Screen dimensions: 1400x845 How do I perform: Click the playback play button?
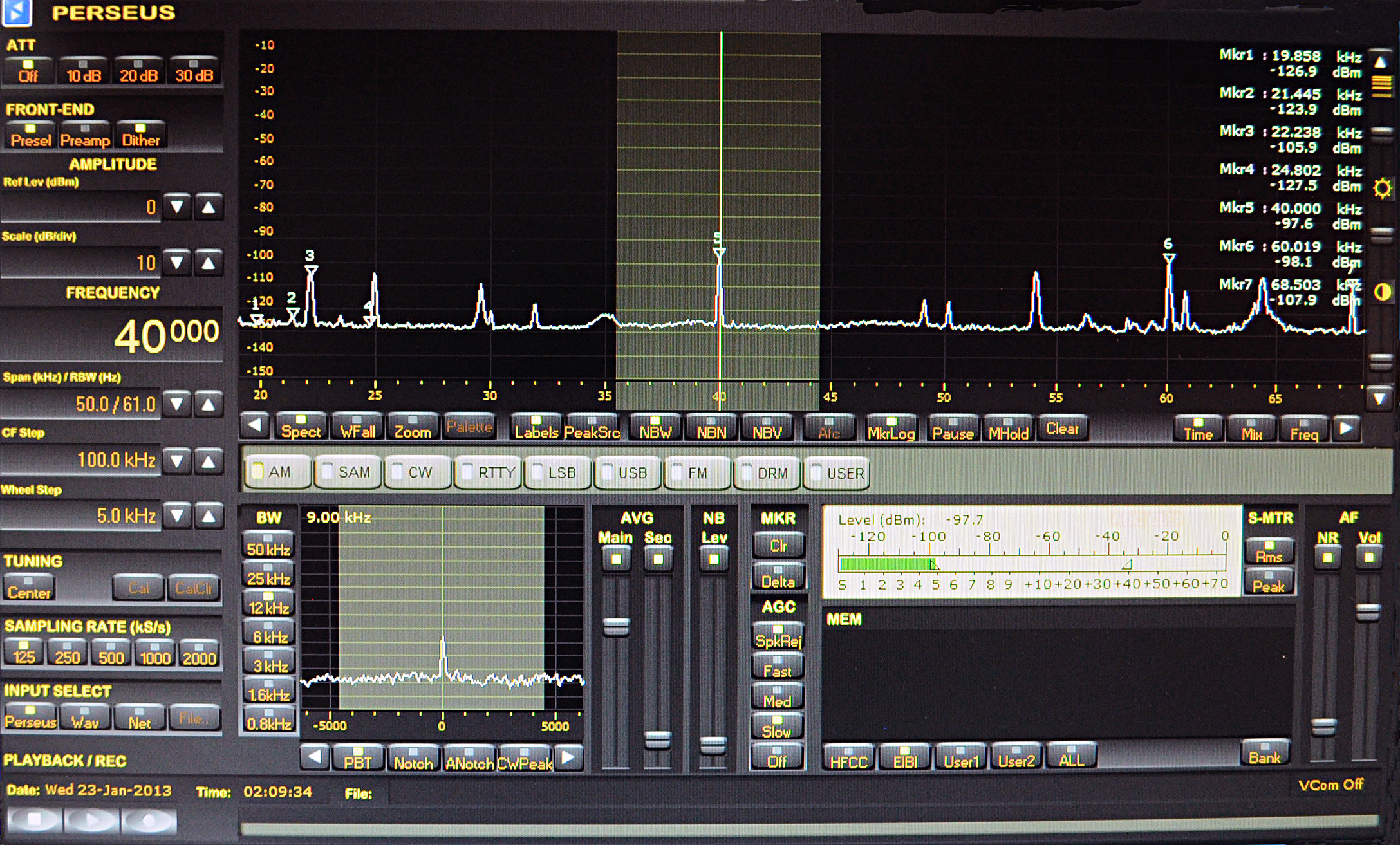coord(91,821)
